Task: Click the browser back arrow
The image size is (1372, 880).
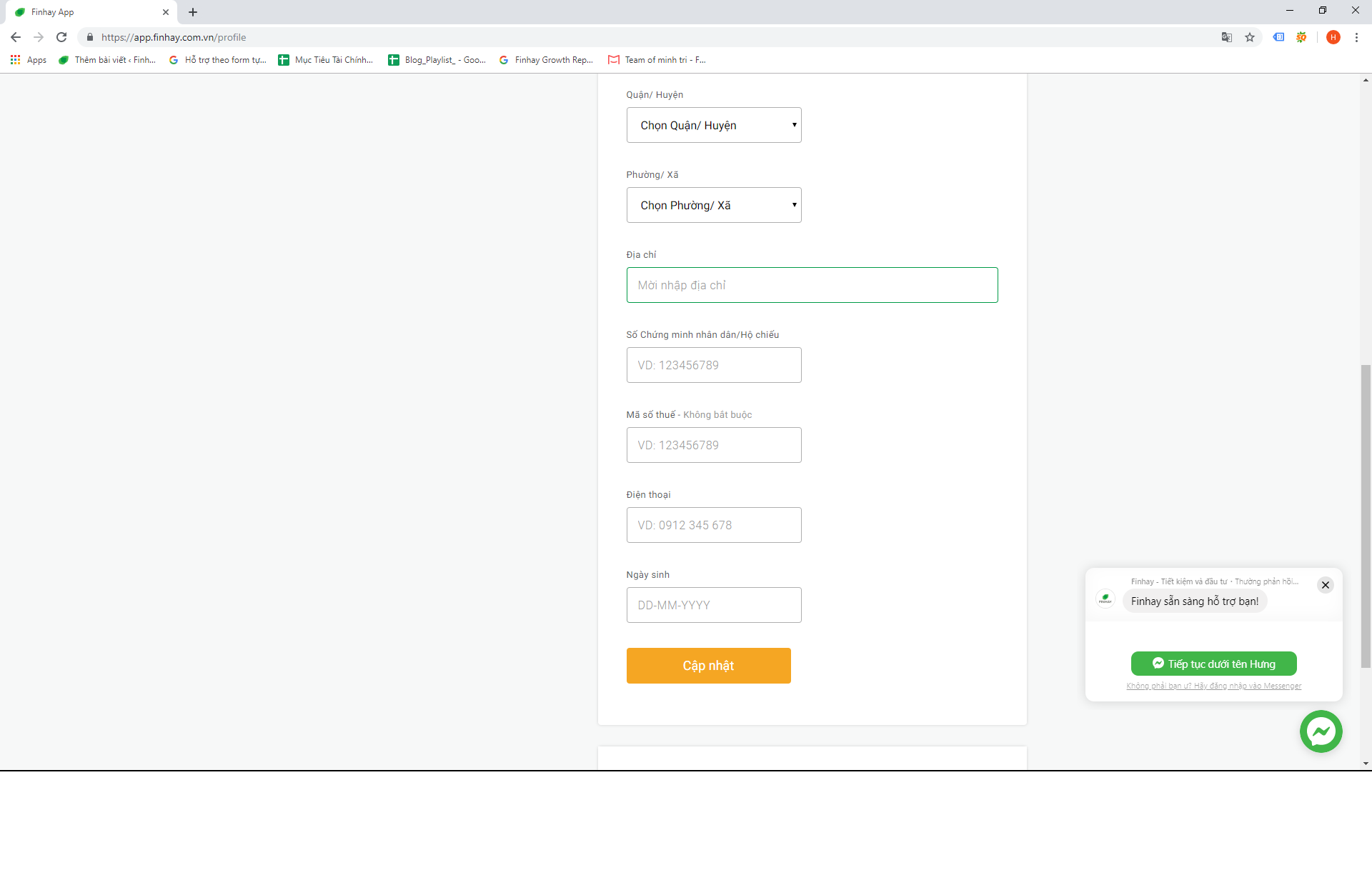Action: point(16,37)
